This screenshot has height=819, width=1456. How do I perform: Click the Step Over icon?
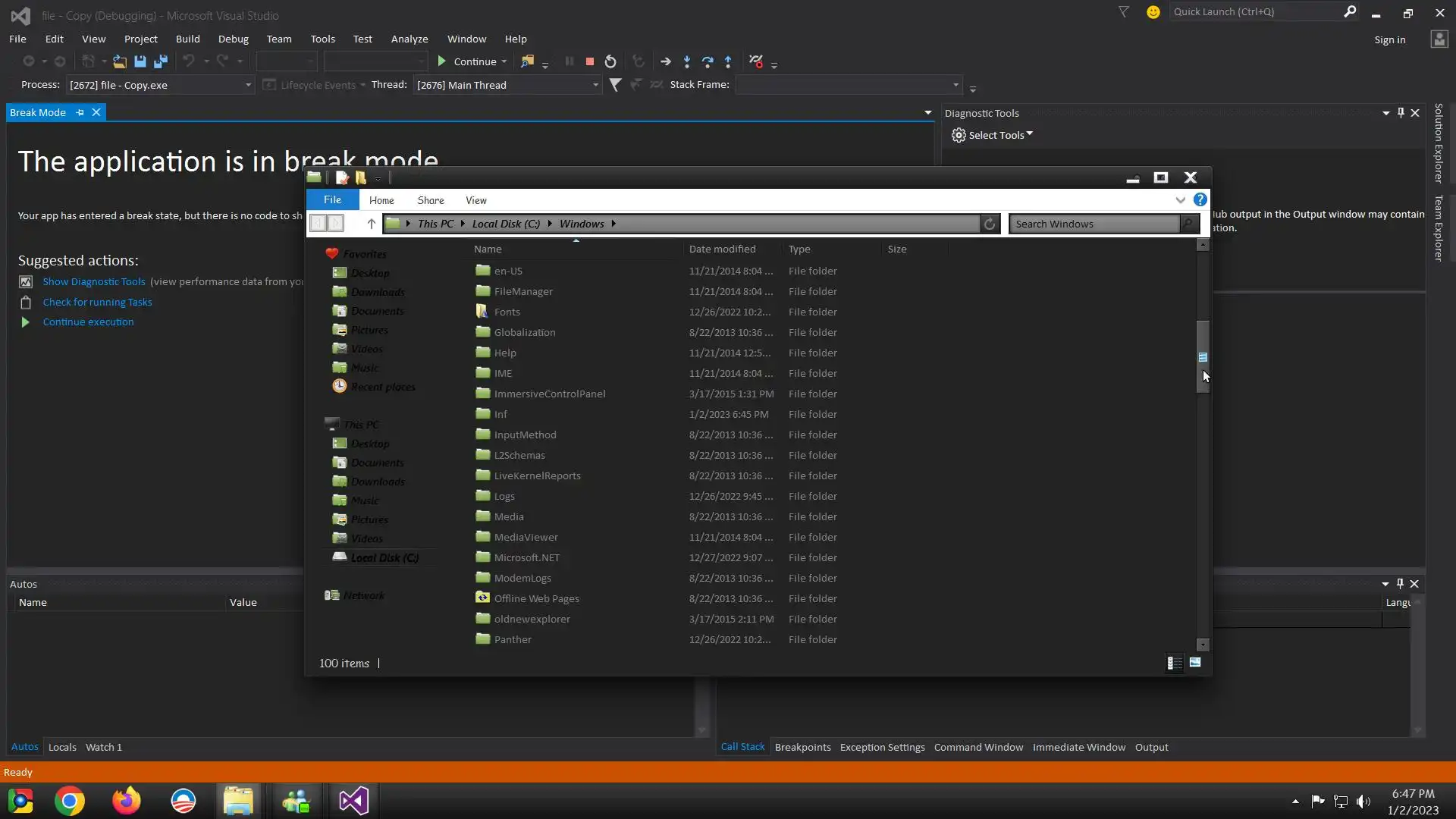pyautogui.click(x=708, y=62)
